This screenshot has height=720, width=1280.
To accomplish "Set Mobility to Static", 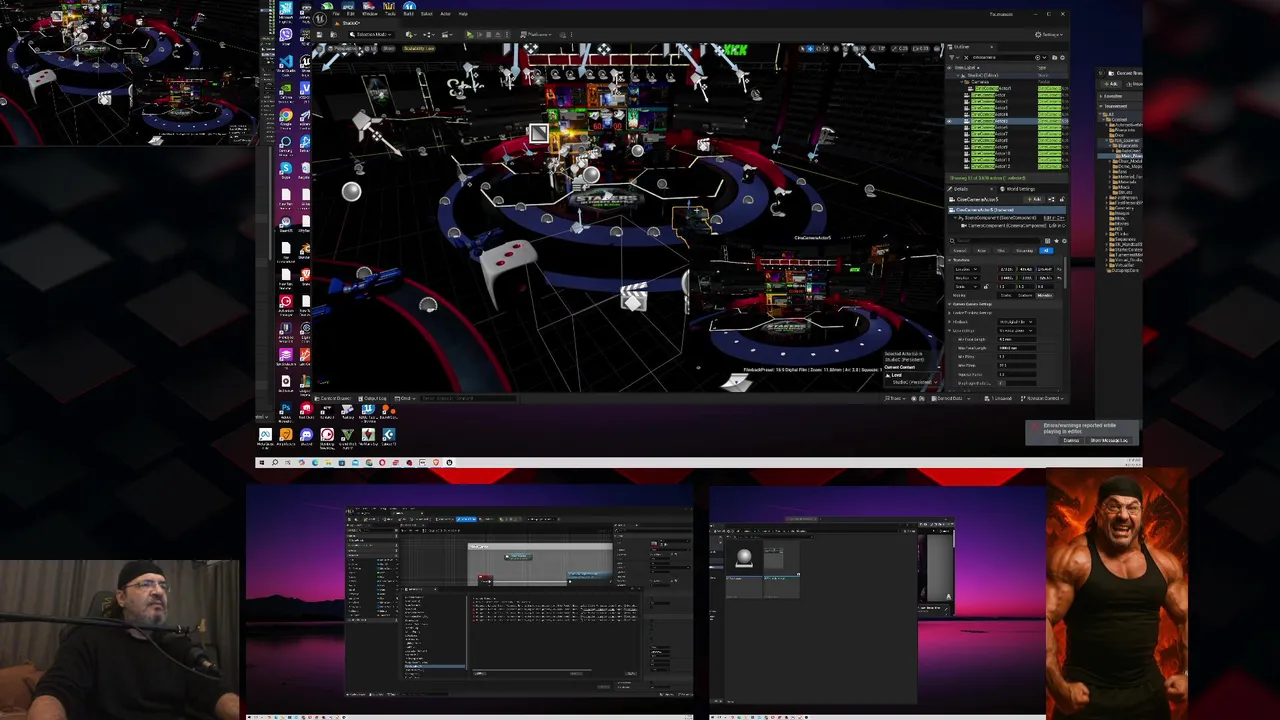I will tap(1006, 295).
